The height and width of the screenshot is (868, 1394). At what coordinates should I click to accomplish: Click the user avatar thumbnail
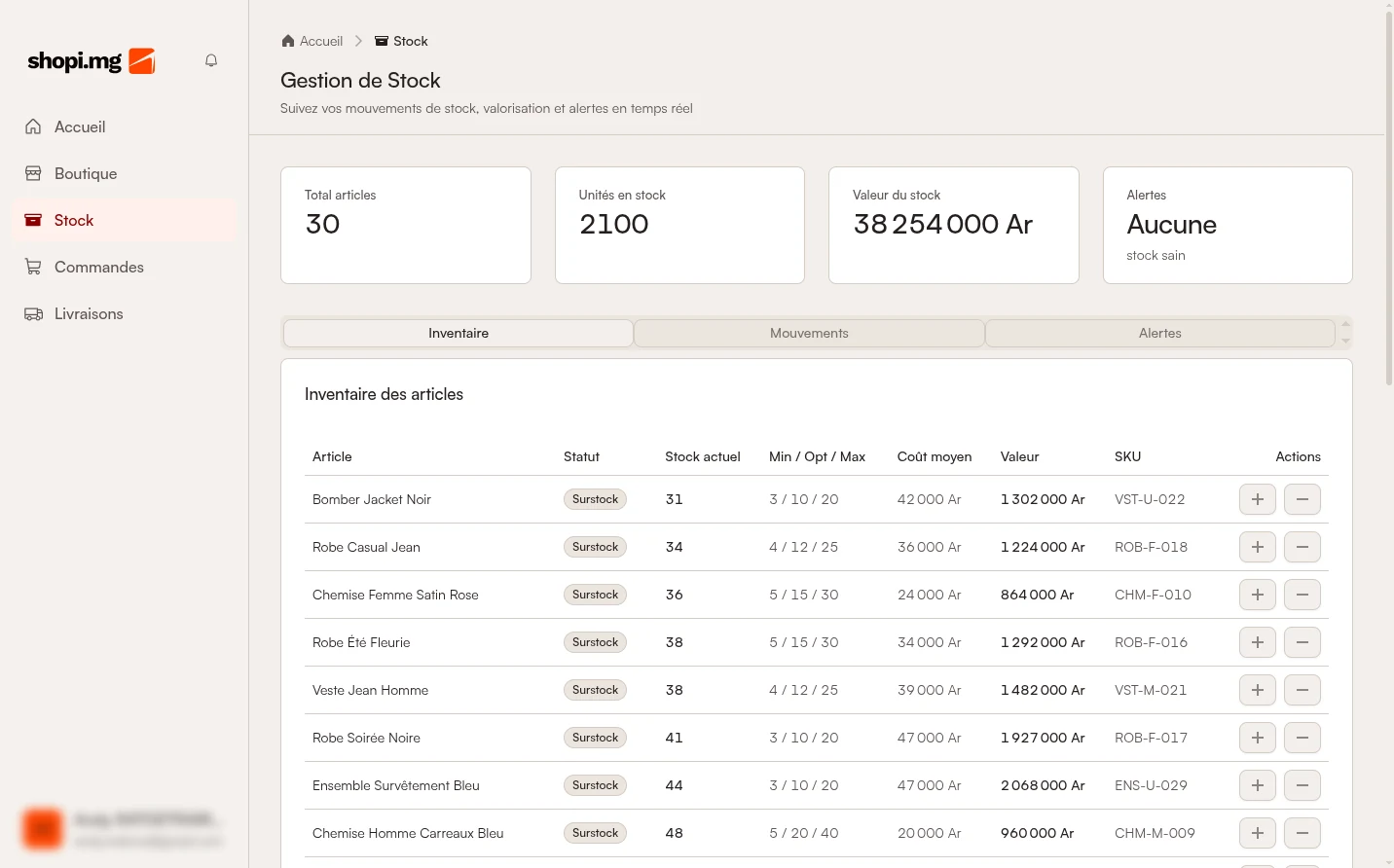(43, 828)
